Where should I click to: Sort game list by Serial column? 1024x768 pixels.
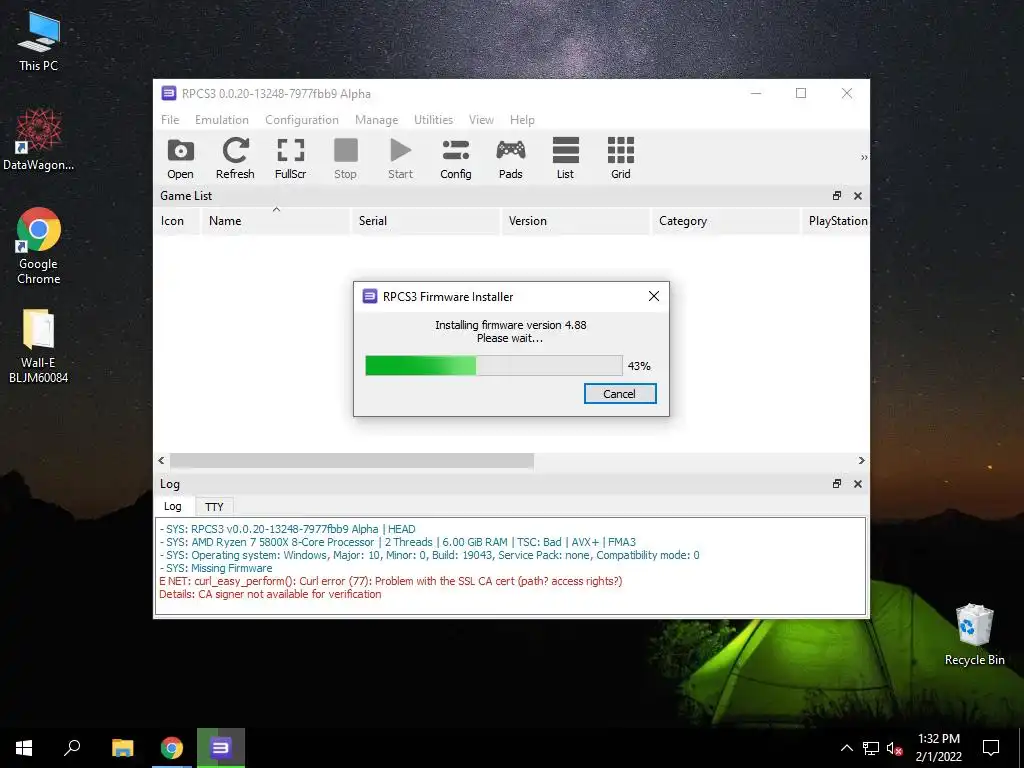(426, 221)
